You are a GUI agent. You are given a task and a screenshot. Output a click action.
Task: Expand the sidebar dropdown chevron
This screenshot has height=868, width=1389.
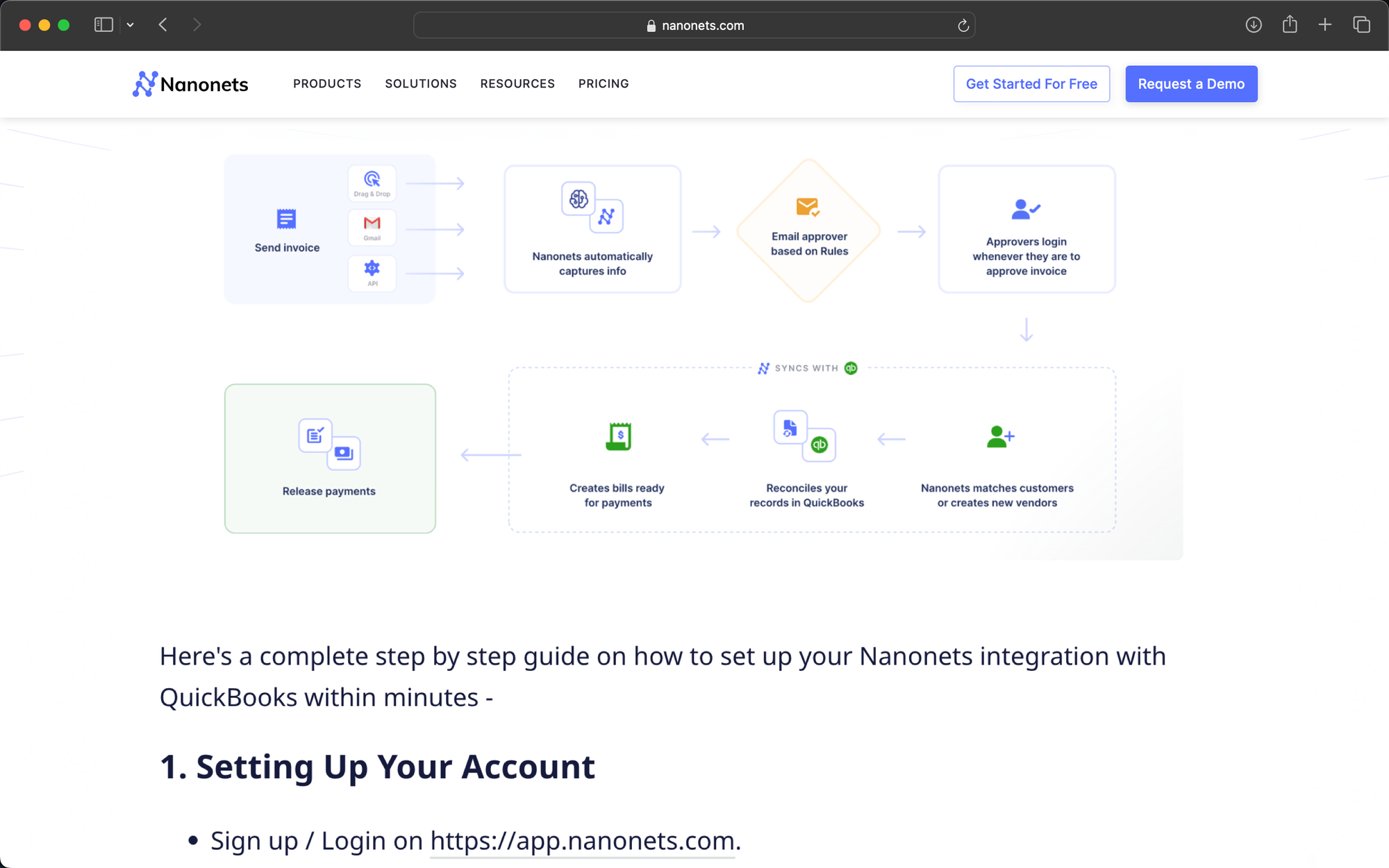point(130,25)
